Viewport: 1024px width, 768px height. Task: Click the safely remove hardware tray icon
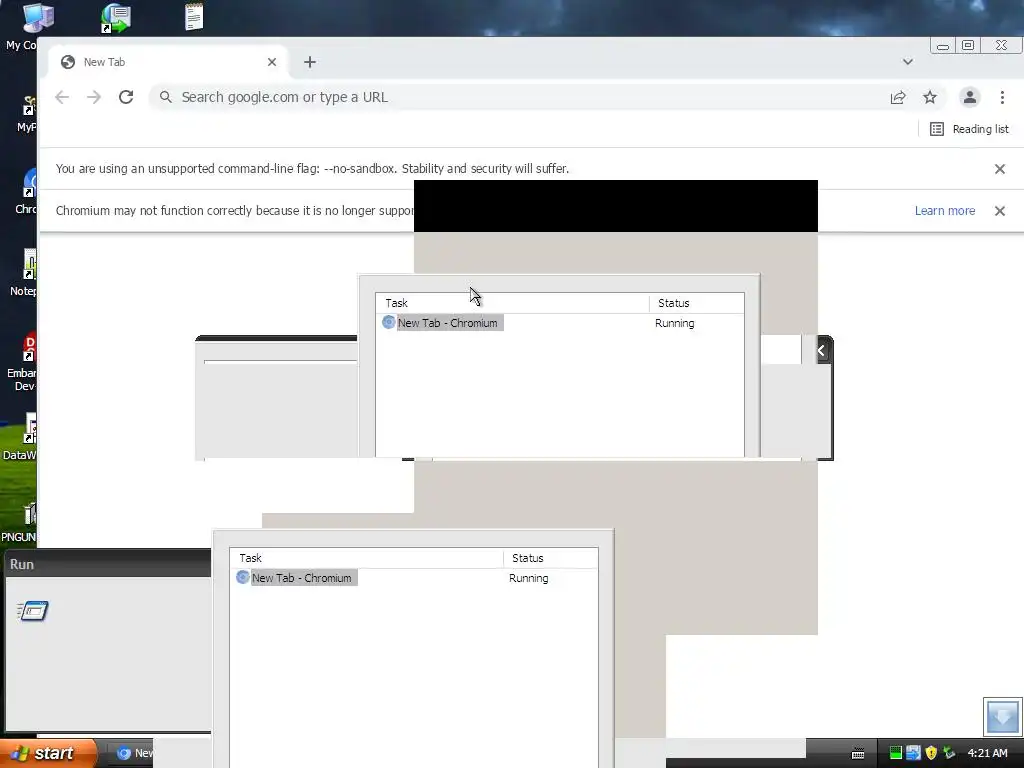click(949, 754)
